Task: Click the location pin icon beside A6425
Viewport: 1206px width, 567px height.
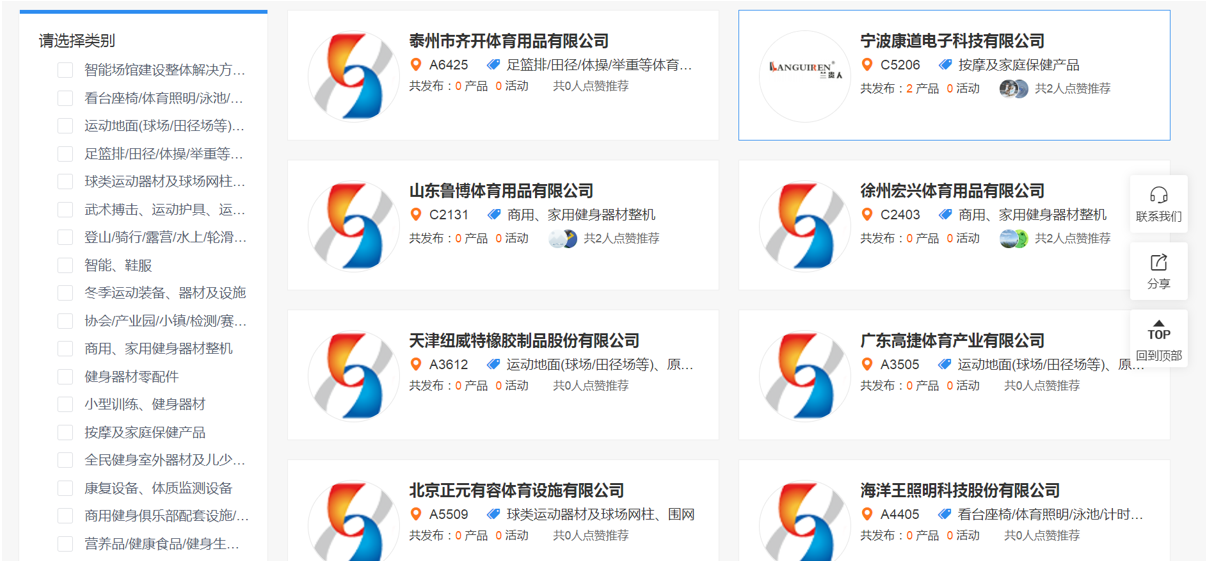Action: [x=416, y=65]
